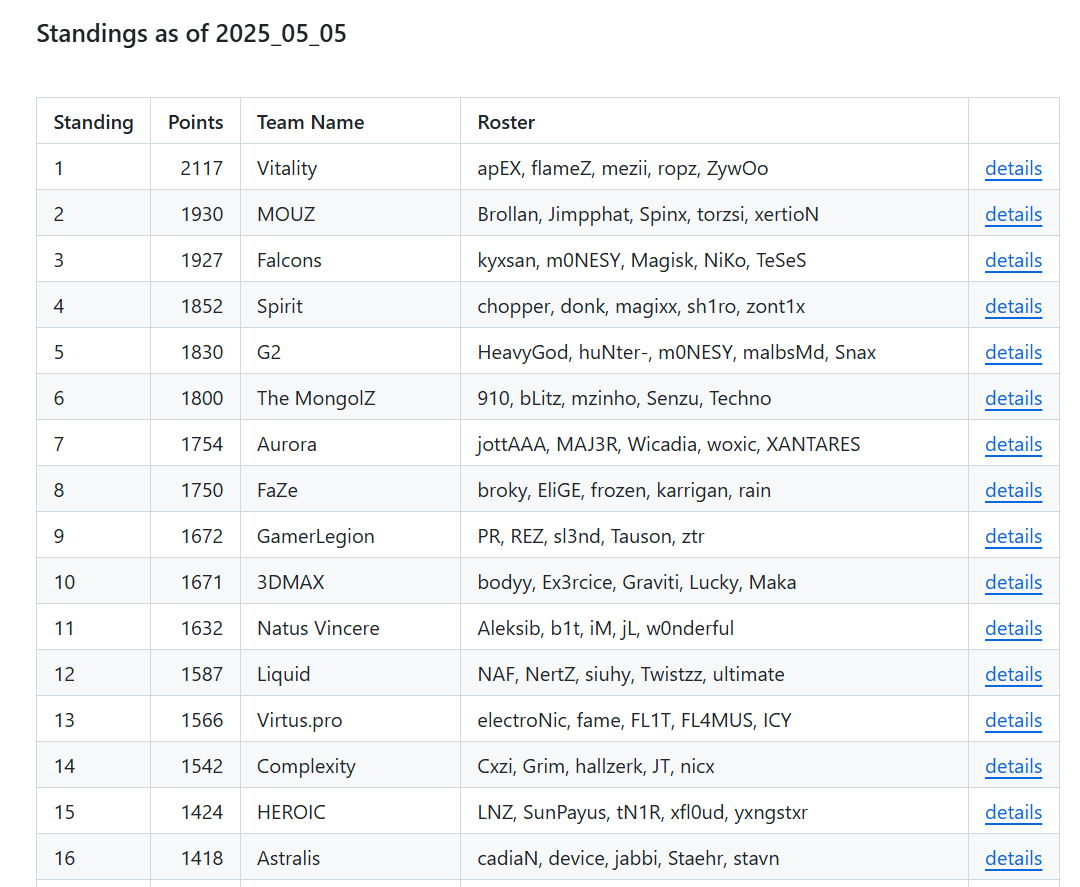Select the MOUZ team name cell
1080x887 pixels.
(351, 214)
